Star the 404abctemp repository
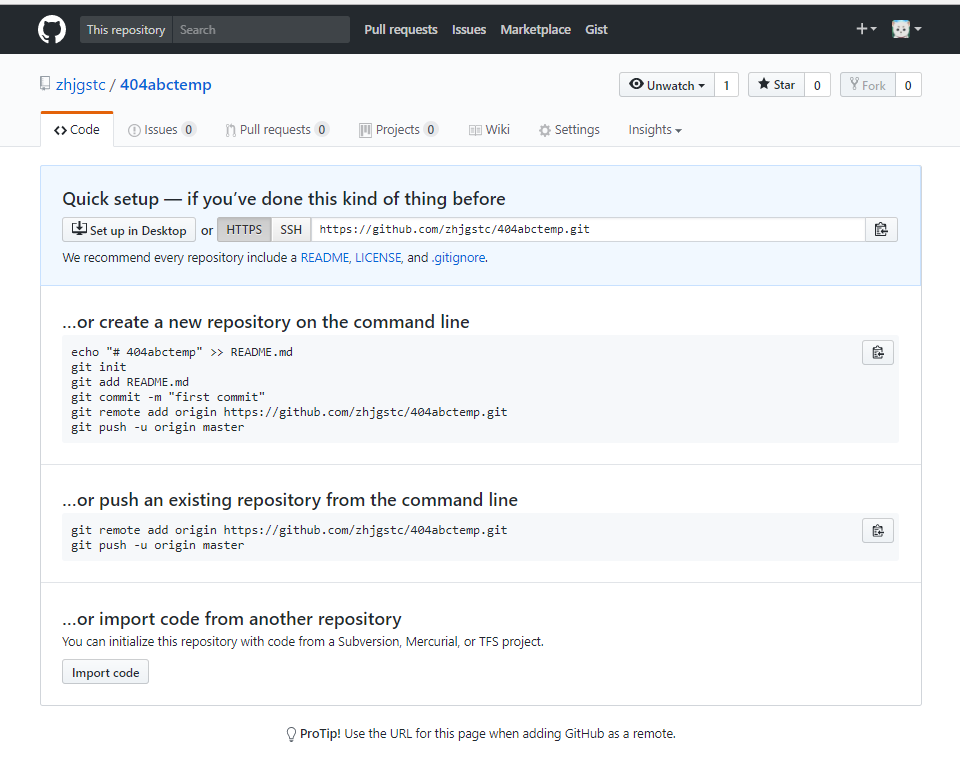The width and height of the screenshot is (960, 758). (x=776, y=85)
